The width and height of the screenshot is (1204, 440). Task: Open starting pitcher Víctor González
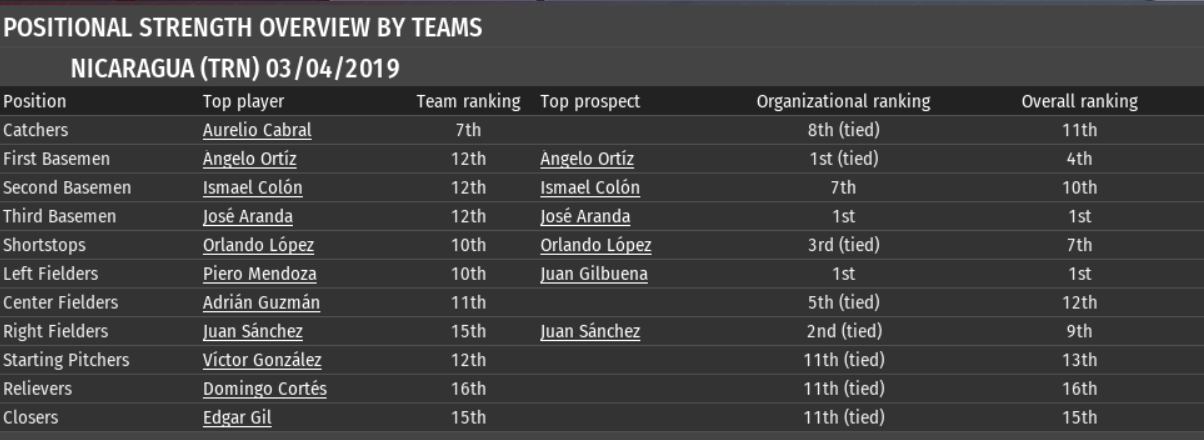[x=262, y=361]
